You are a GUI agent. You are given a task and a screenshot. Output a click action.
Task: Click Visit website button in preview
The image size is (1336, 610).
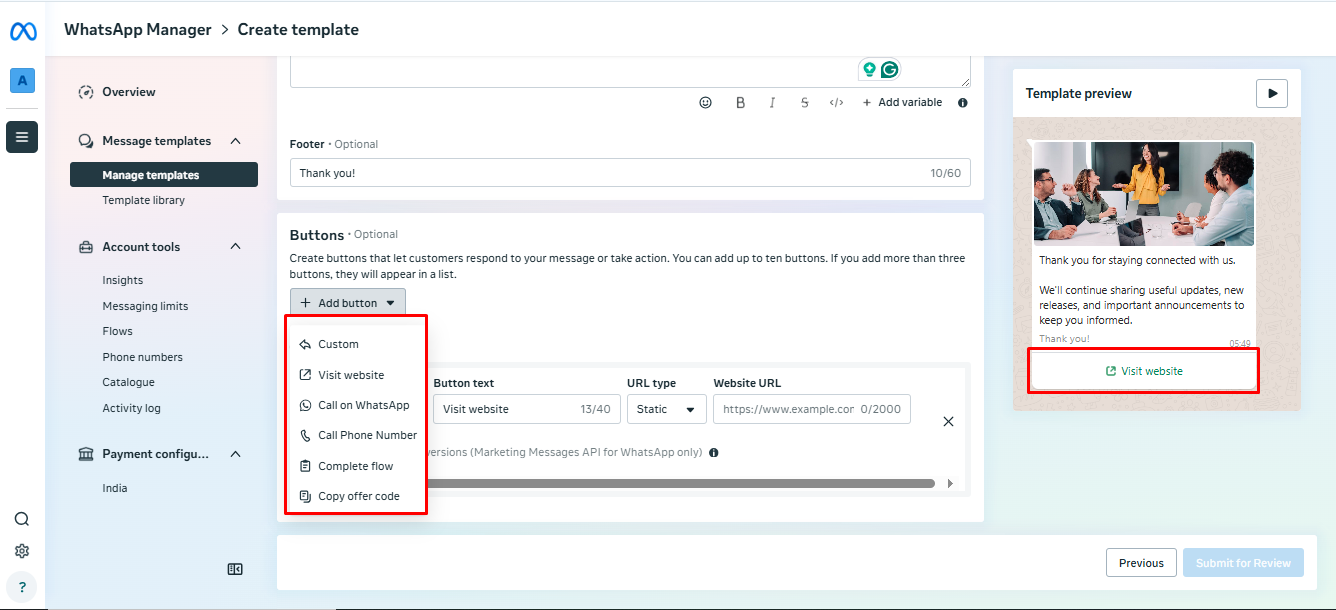point(1144,371)
